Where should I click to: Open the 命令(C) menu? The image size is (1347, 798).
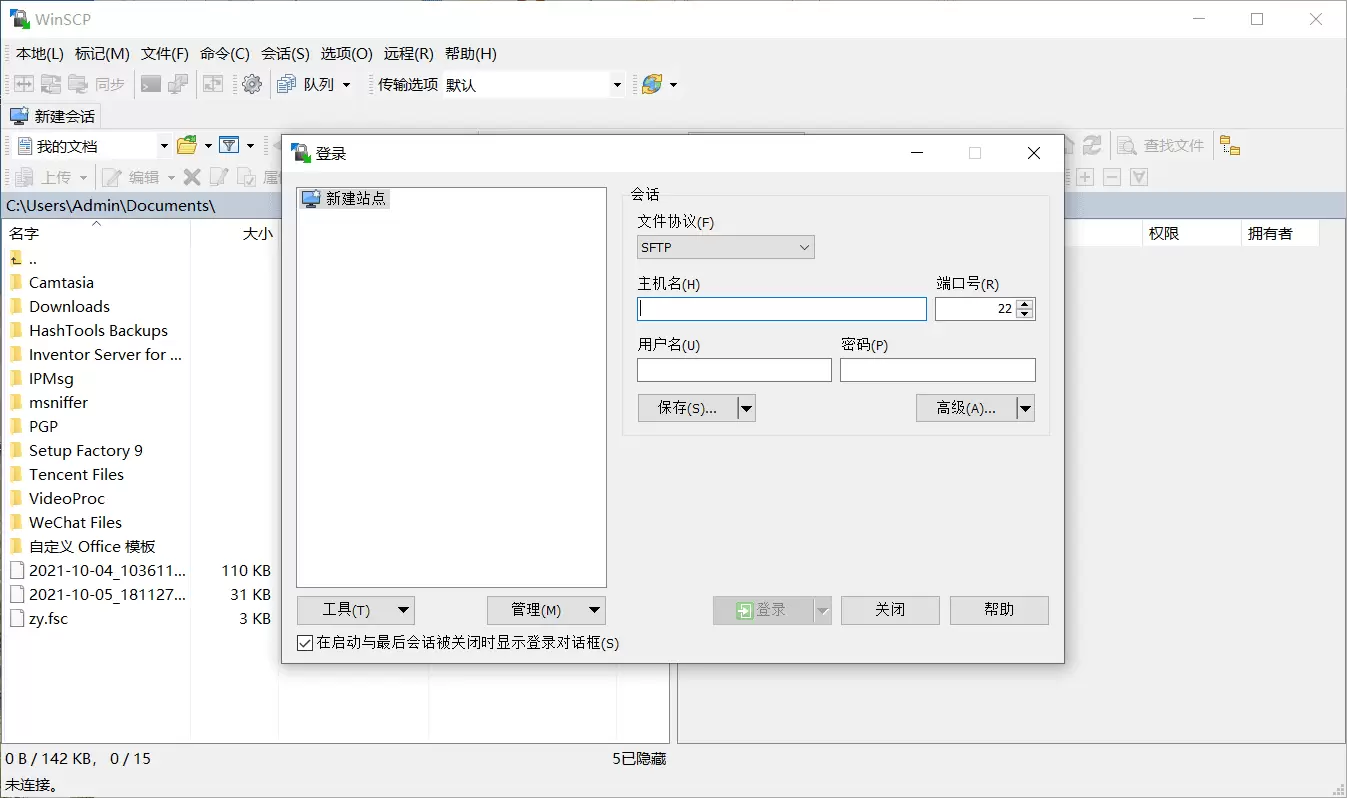[225, 54]
